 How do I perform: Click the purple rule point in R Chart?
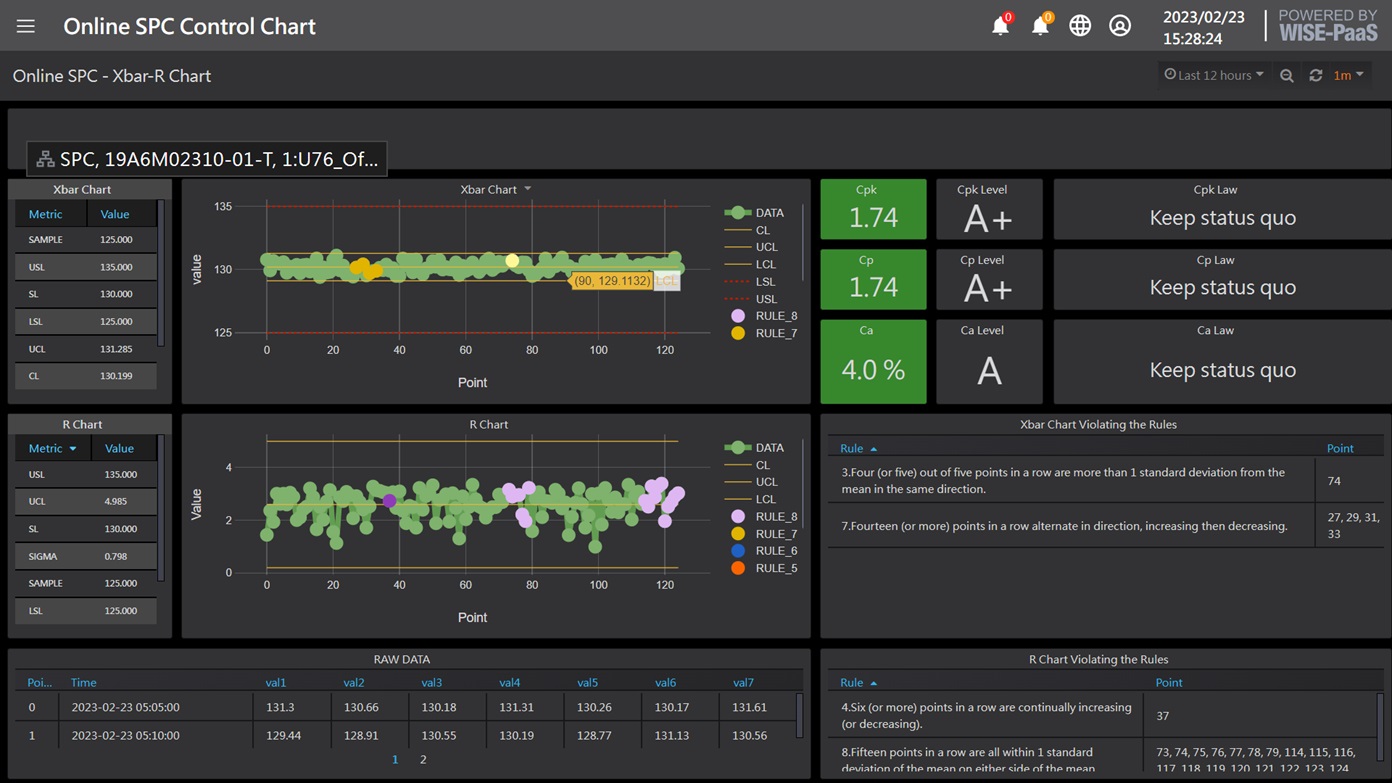pos(390,500)
